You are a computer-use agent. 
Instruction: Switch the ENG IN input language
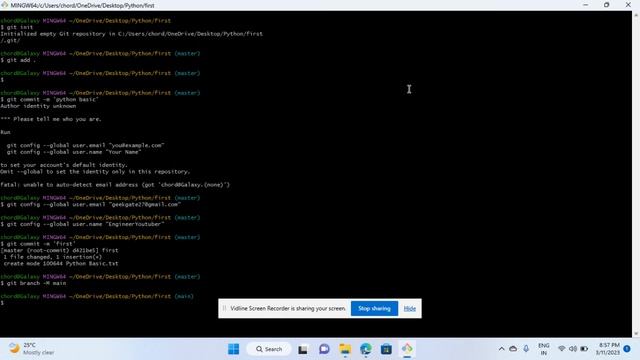pos(544,349)
